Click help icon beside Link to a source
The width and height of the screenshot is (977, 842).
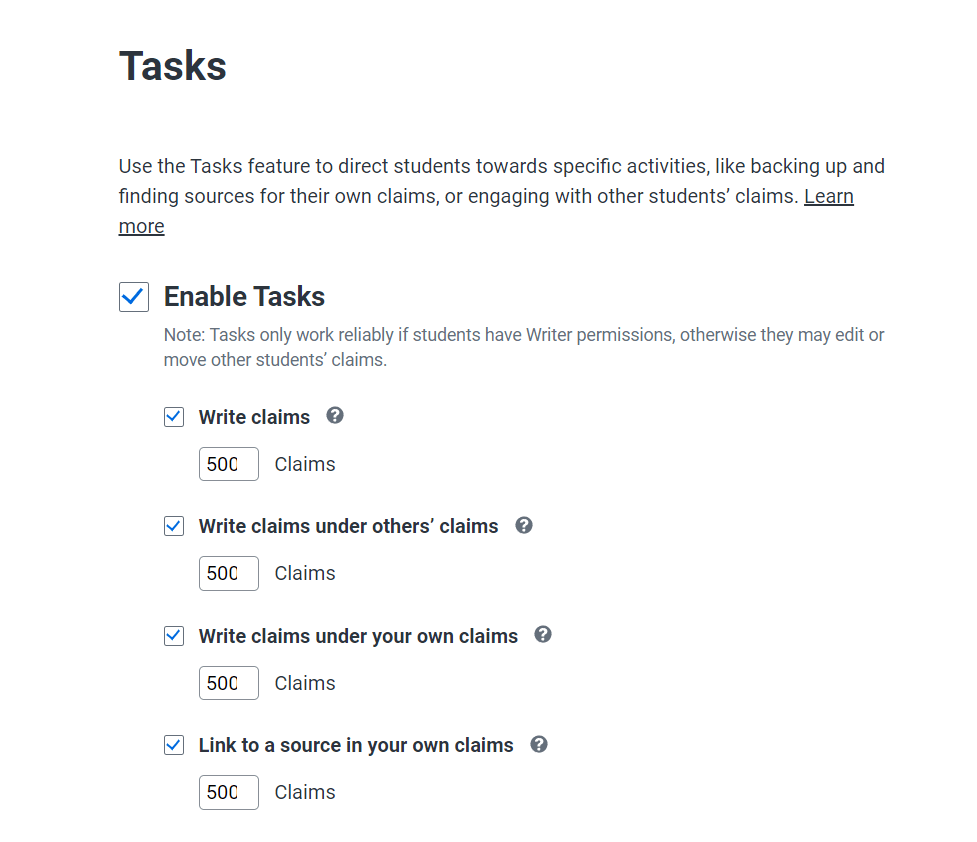[539, 744]
